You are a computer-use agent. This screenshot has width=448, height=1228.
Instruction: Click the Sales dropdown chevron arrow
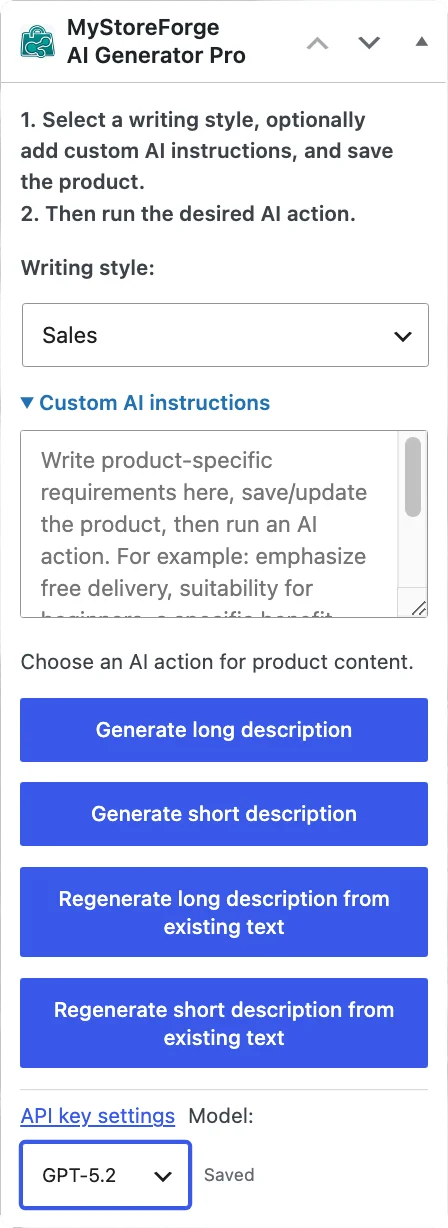tap(403, 336)
